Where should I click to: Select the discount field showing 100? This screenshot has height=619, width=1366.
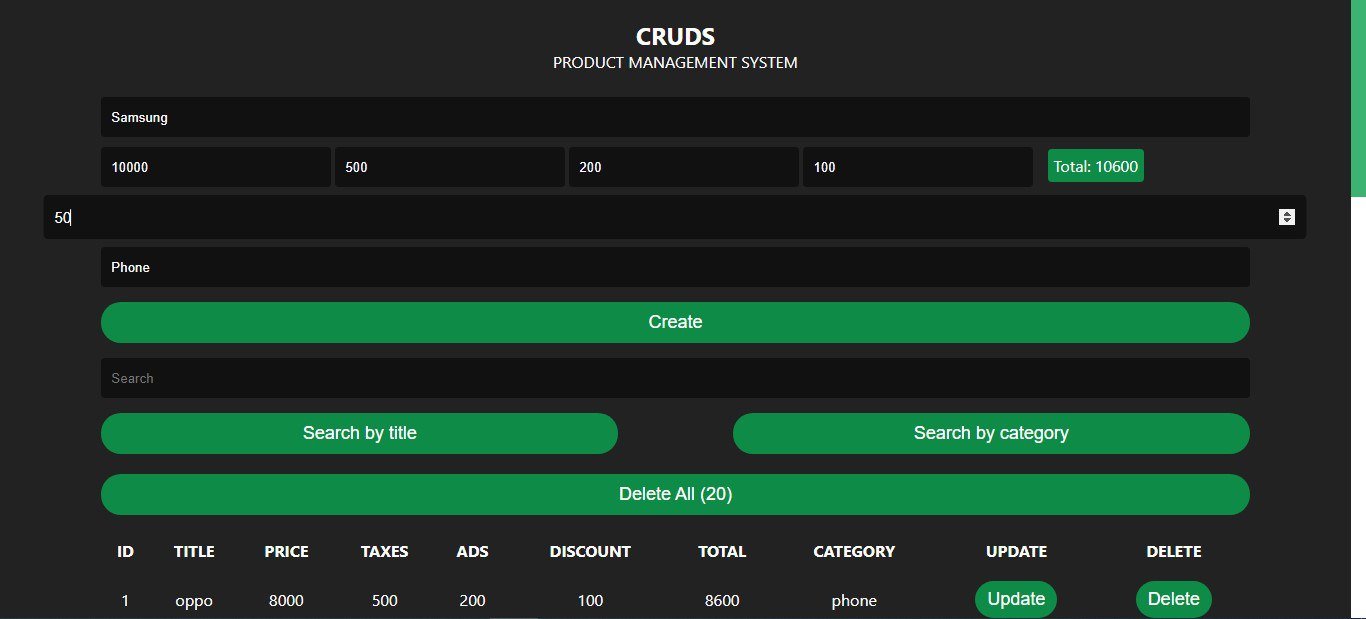pyautogui.click(x=918, y=167)
